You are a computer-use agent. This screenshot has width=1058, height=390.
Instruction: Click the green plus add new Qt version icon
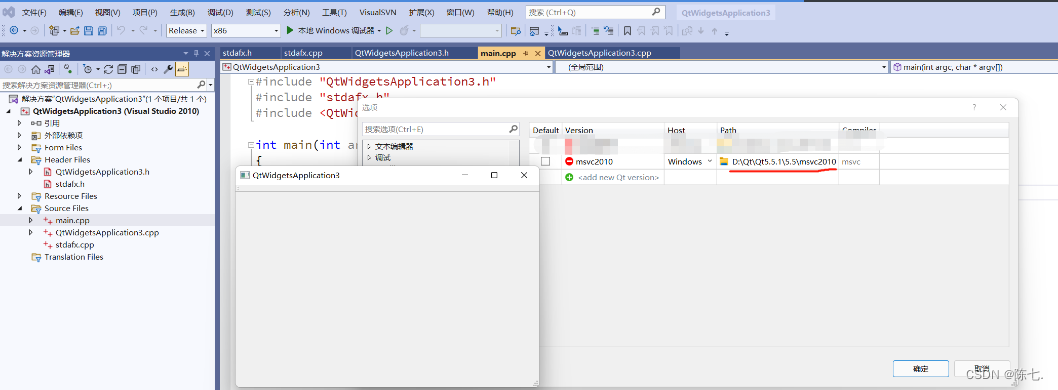[x=569, y=177]
